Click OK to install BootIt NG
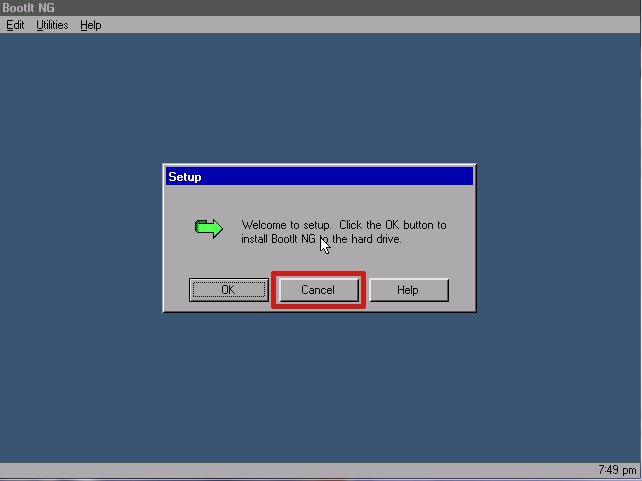642x481 pixels. 229,290
